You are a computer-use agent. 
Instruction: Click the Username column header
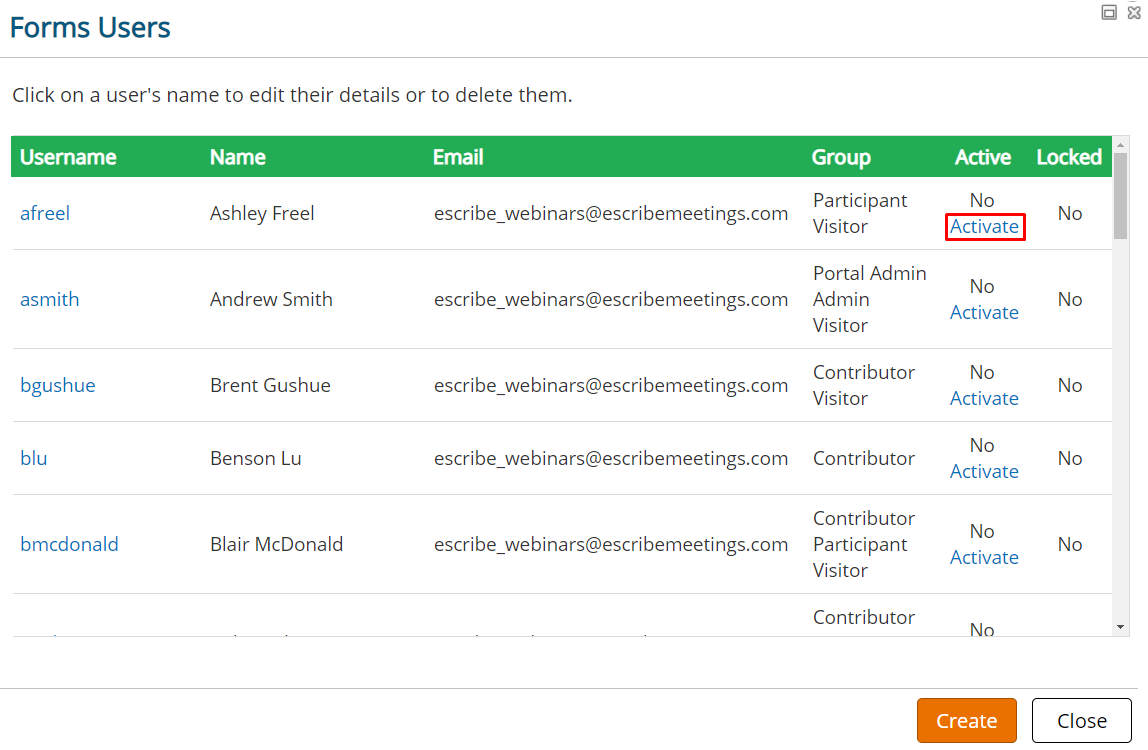tap(68, 157)
